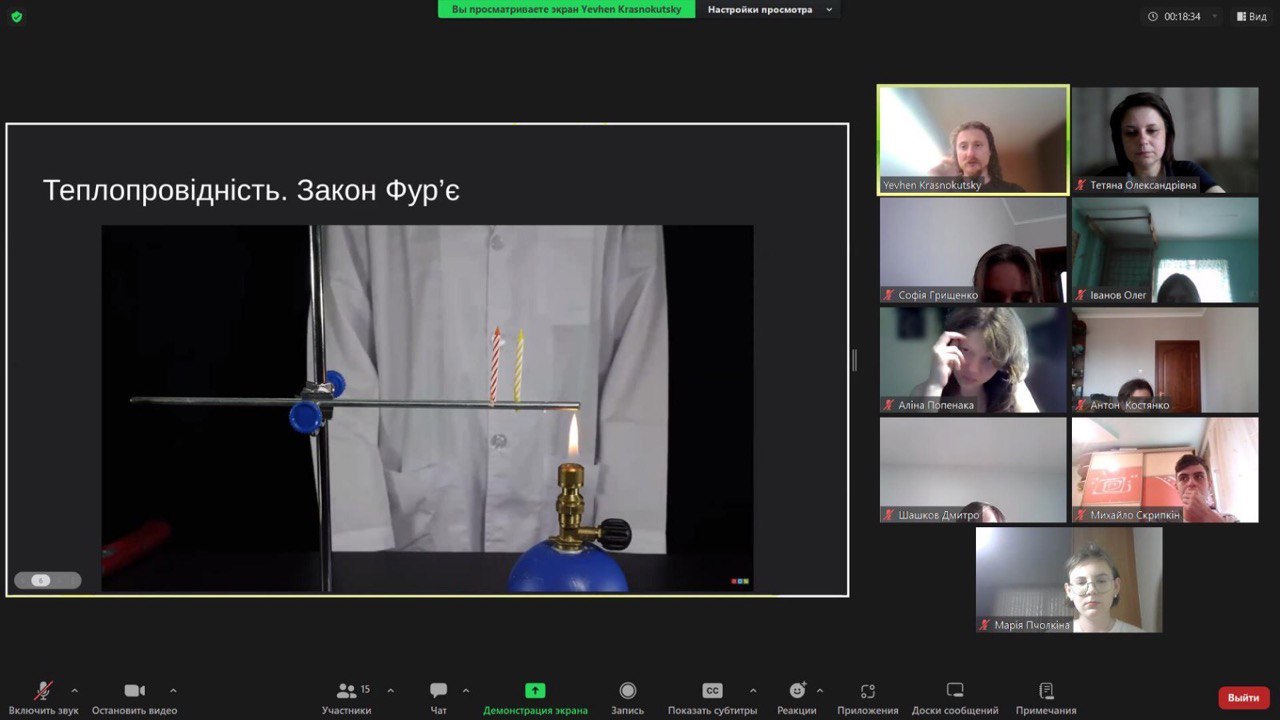Screen dimensions: 1280x720
Task: Click muted mic icon beside Шашков Дмитро
Action: tap(889, 515)
